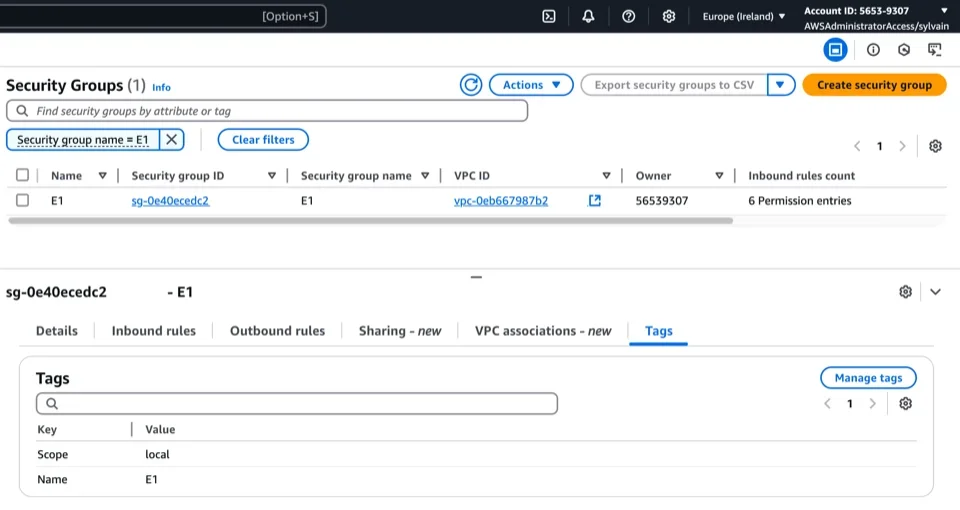960x510 pixels.
Task: Click the Create security group button
Action: coord(874,85)
